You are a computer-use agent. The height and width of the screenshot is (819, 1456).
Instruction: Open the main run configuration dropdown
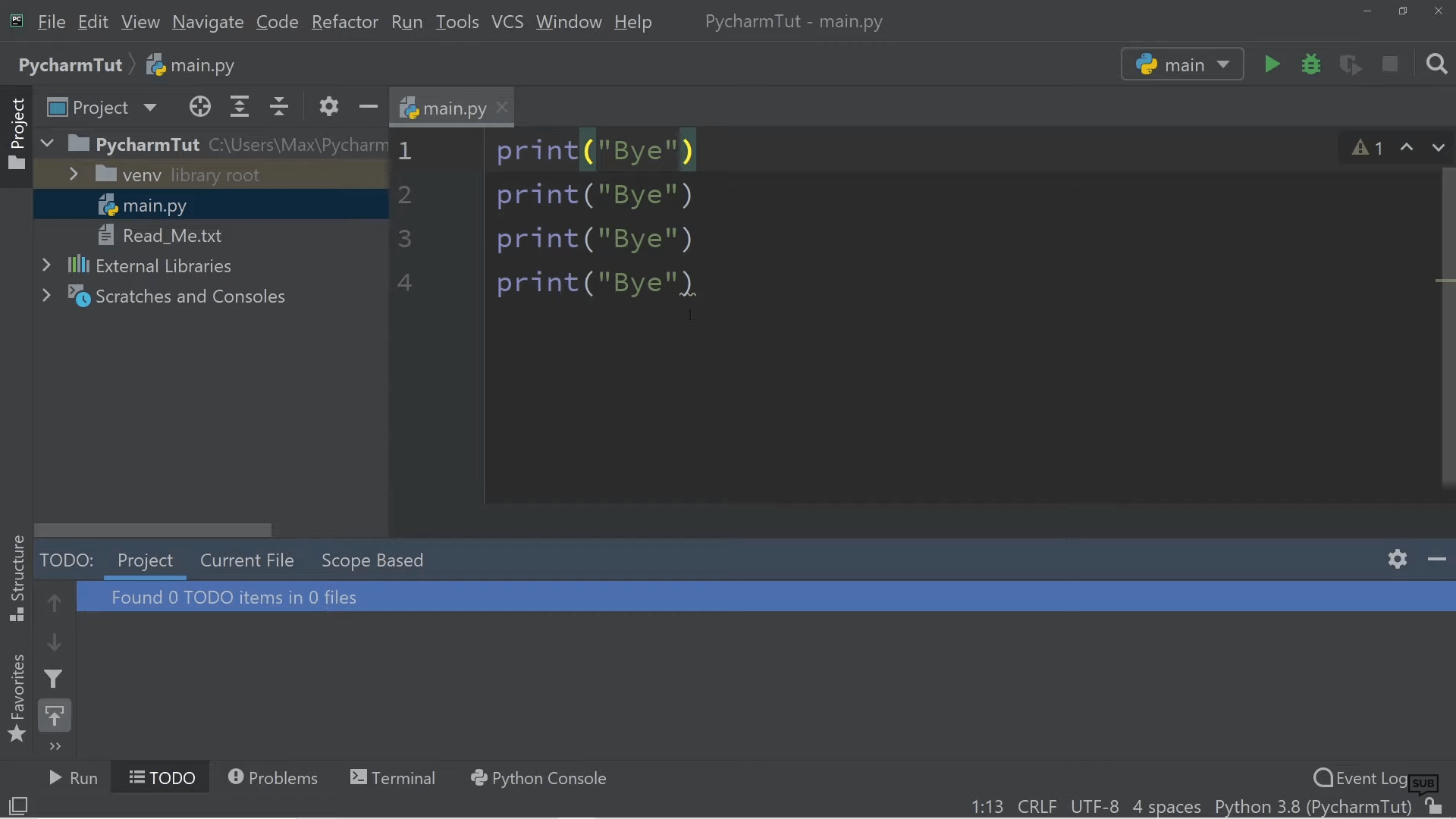point(1182,64)
